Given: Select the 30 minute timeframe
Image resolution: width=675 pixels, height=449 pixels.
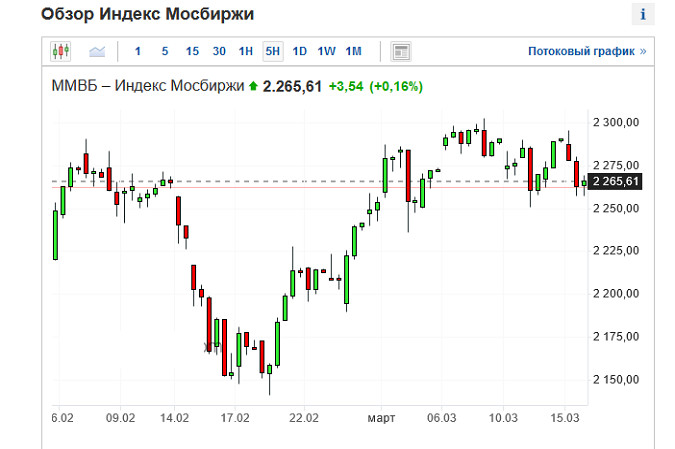Looking at the screenshot, I should point(219,51).
